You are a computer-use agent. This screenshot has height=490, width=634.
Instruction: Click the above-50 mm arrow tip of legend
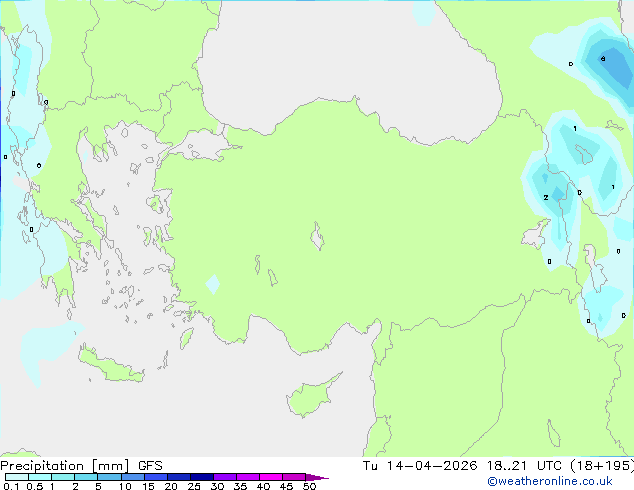tap(317, 477)
